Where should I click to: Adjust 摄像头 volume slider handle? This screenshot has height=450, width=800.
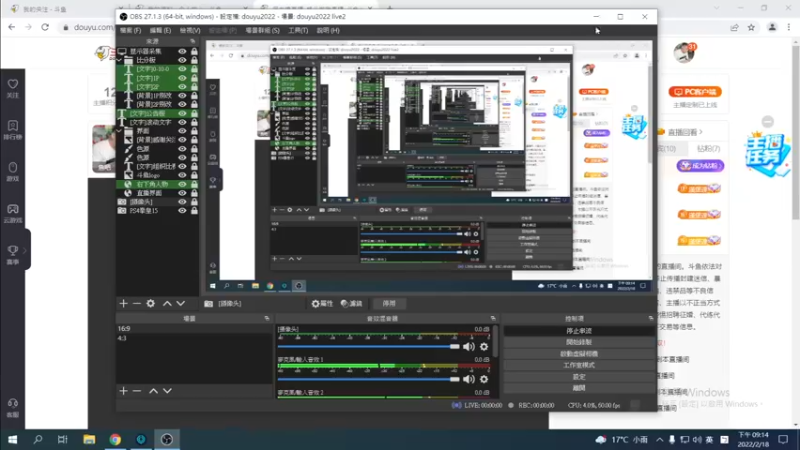point(455,346)
